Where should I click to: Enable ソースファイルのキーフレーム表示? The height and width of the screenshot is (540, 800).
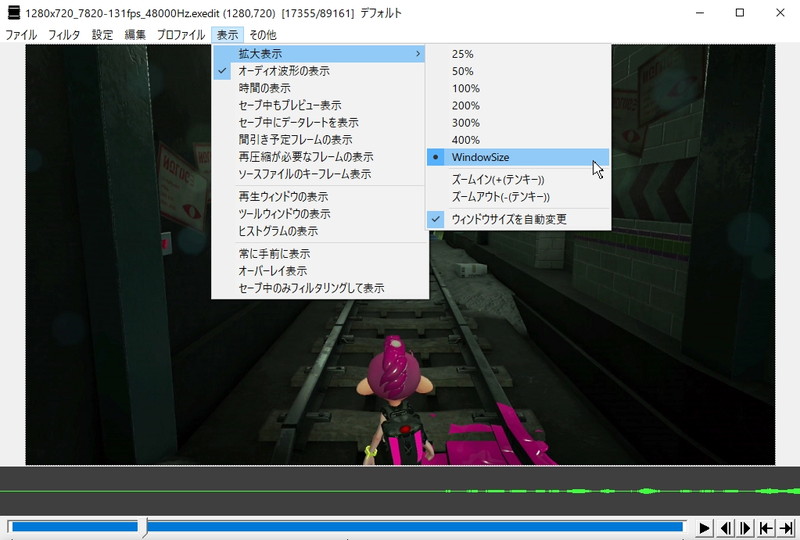tap(319, 174)
